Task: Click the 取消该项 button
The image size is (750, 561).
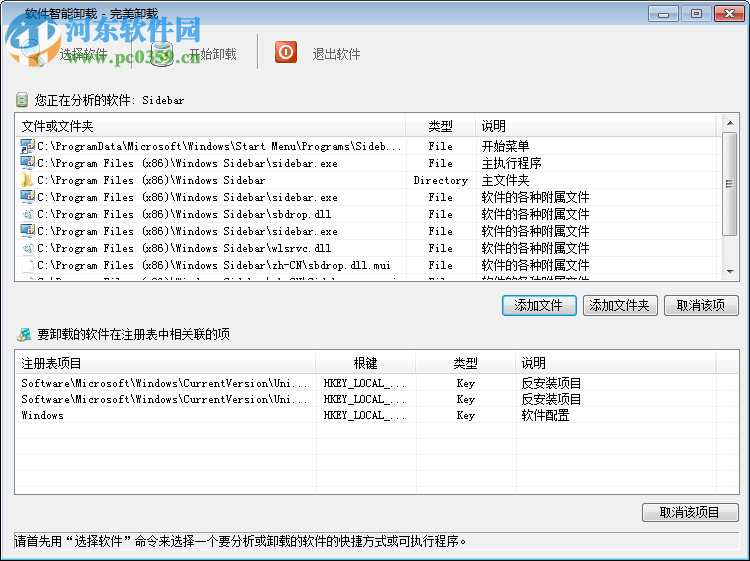Action: coord(701,305)
